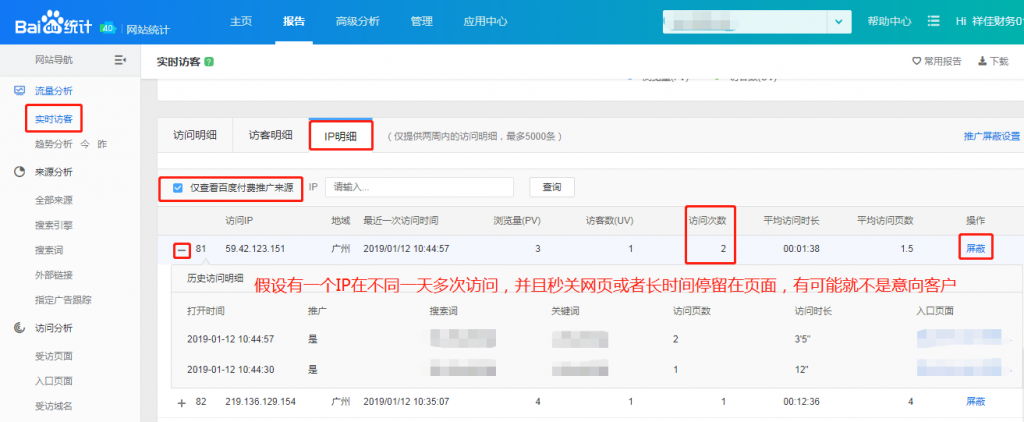This screenshot has width=1024, height=422.
Task: Click the 网站统计 header label
Action: coord(148,29)
